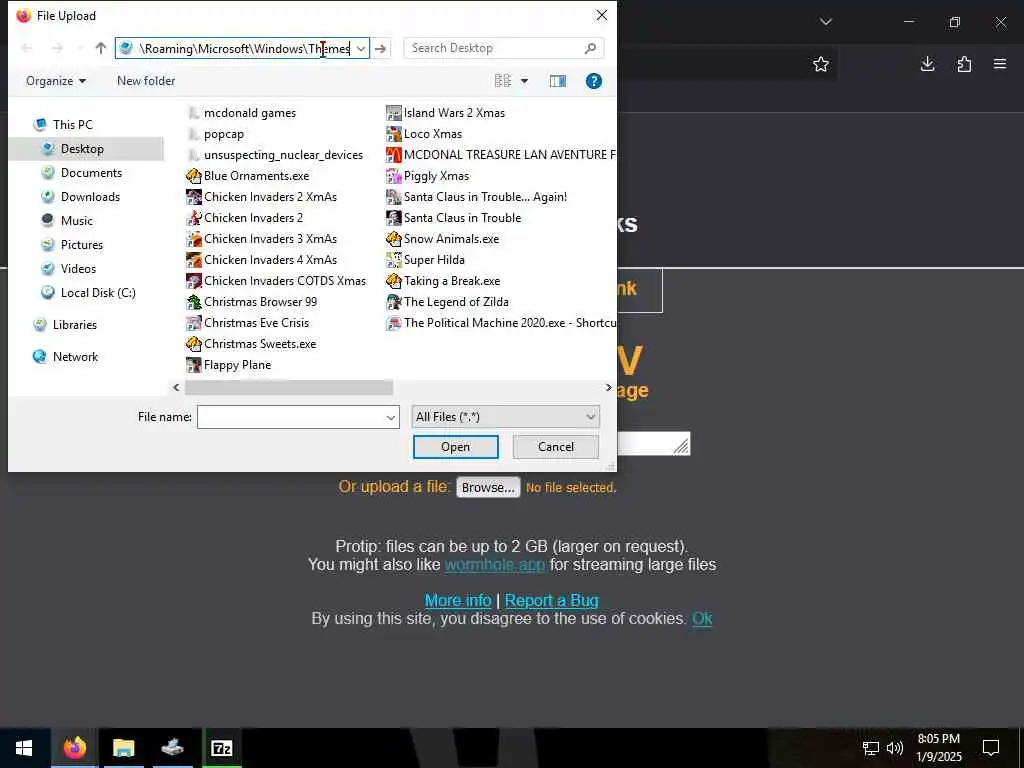This screenshot has height=768, width=1024.
Task: Click the cookie notice Ok link
Action: click(702, 618)
